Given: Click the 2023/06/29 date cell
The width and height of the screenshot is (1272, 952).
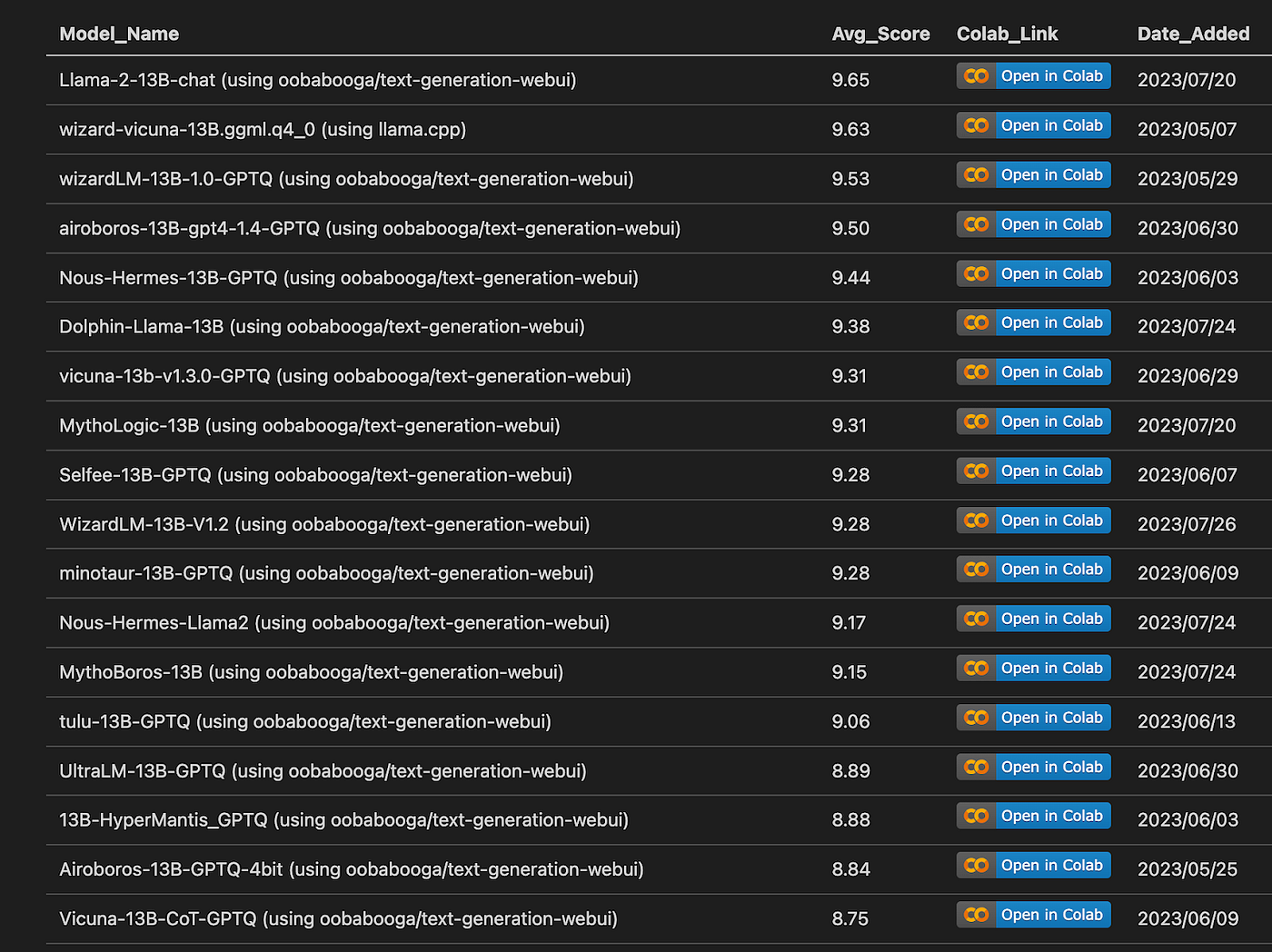Looking at the screenshot, I should (x=1188, y=376).
